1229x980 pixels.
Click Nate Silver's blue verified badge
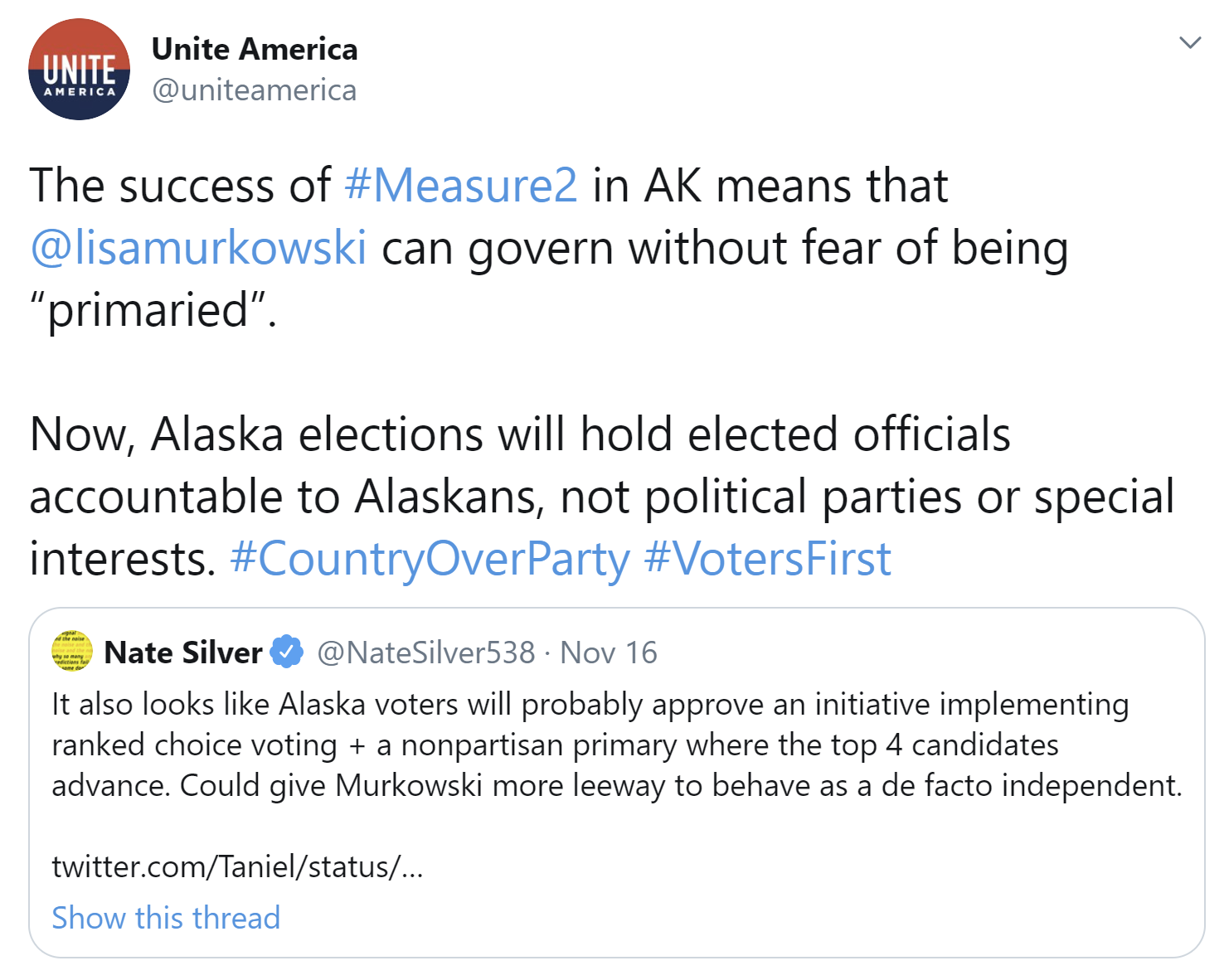point(287,652)
